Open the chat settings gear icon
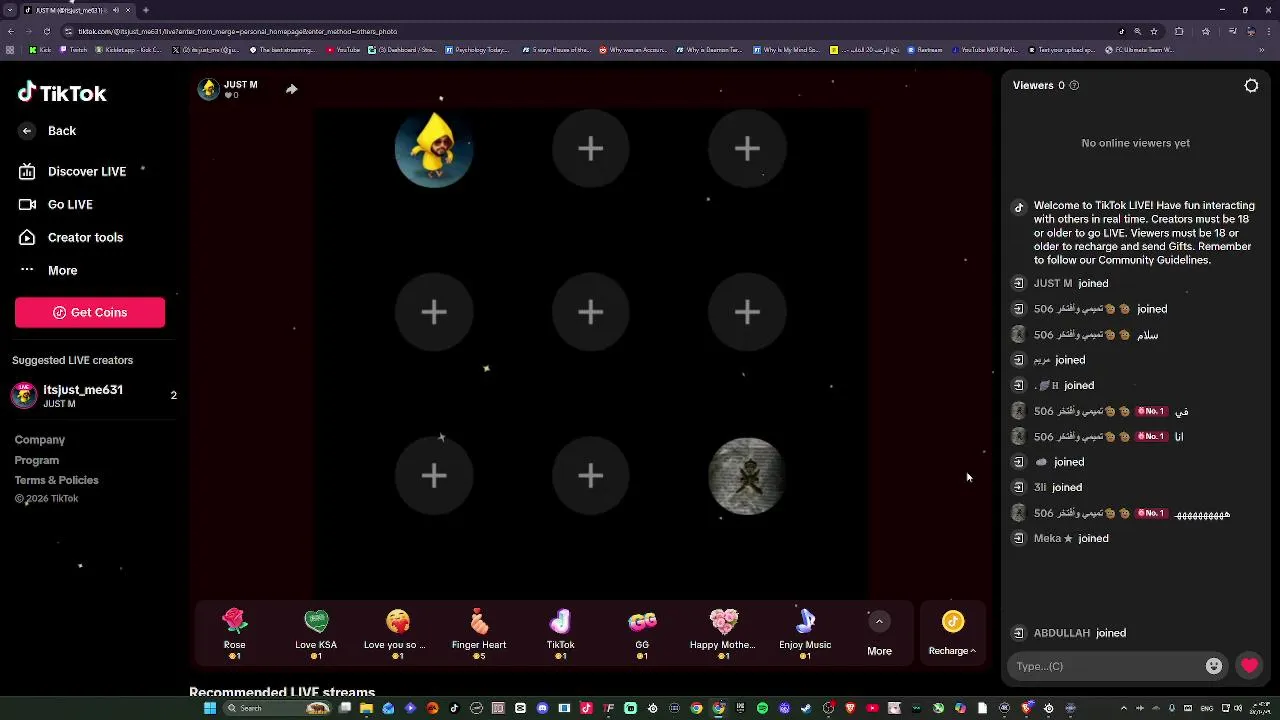The width and height of the screenshot is (1280, 720). tap(1251, 85)
